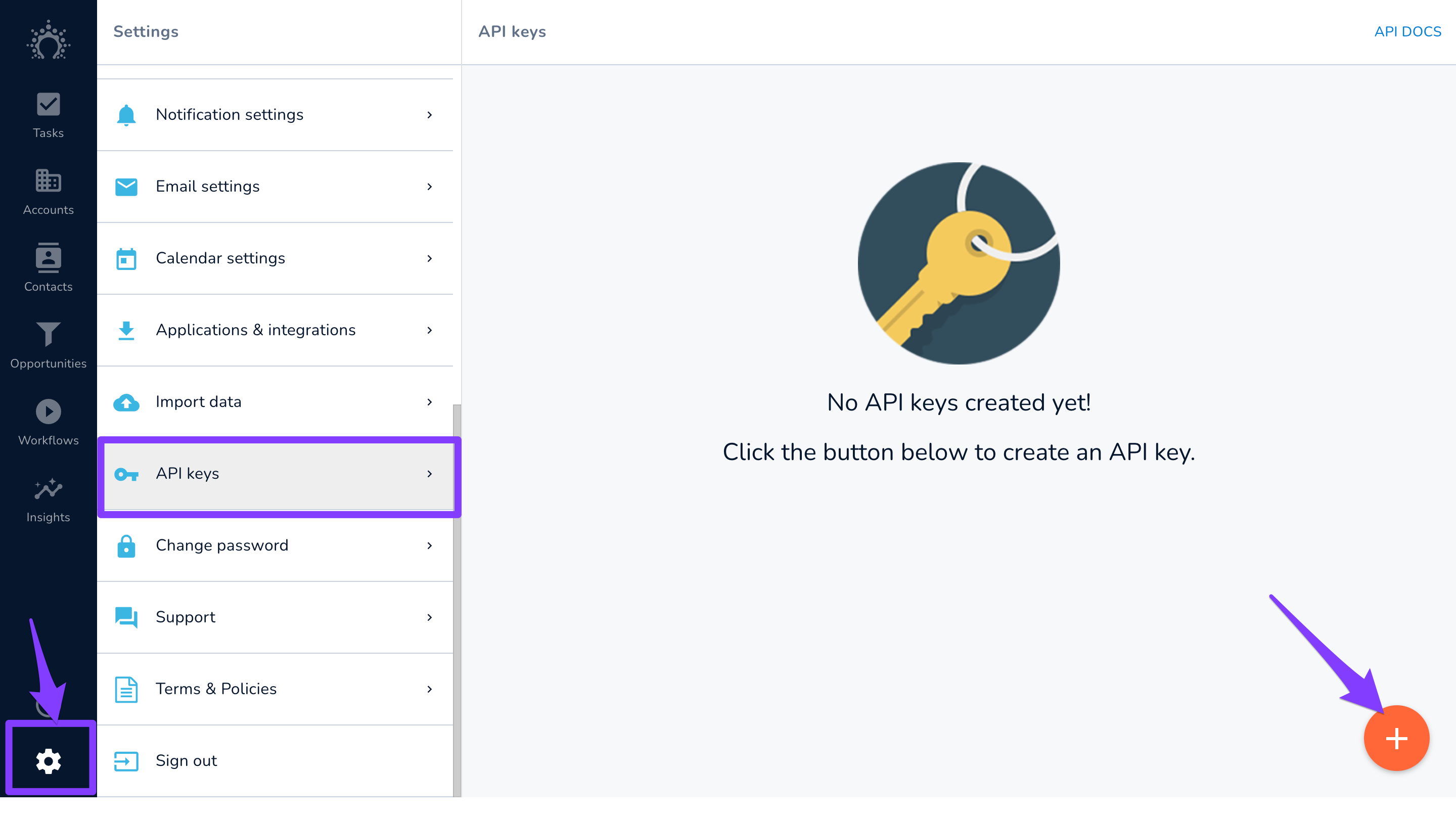
Task: Open Opportunities funnel icon
Action: pyautogui.click(x=48, y=334)
